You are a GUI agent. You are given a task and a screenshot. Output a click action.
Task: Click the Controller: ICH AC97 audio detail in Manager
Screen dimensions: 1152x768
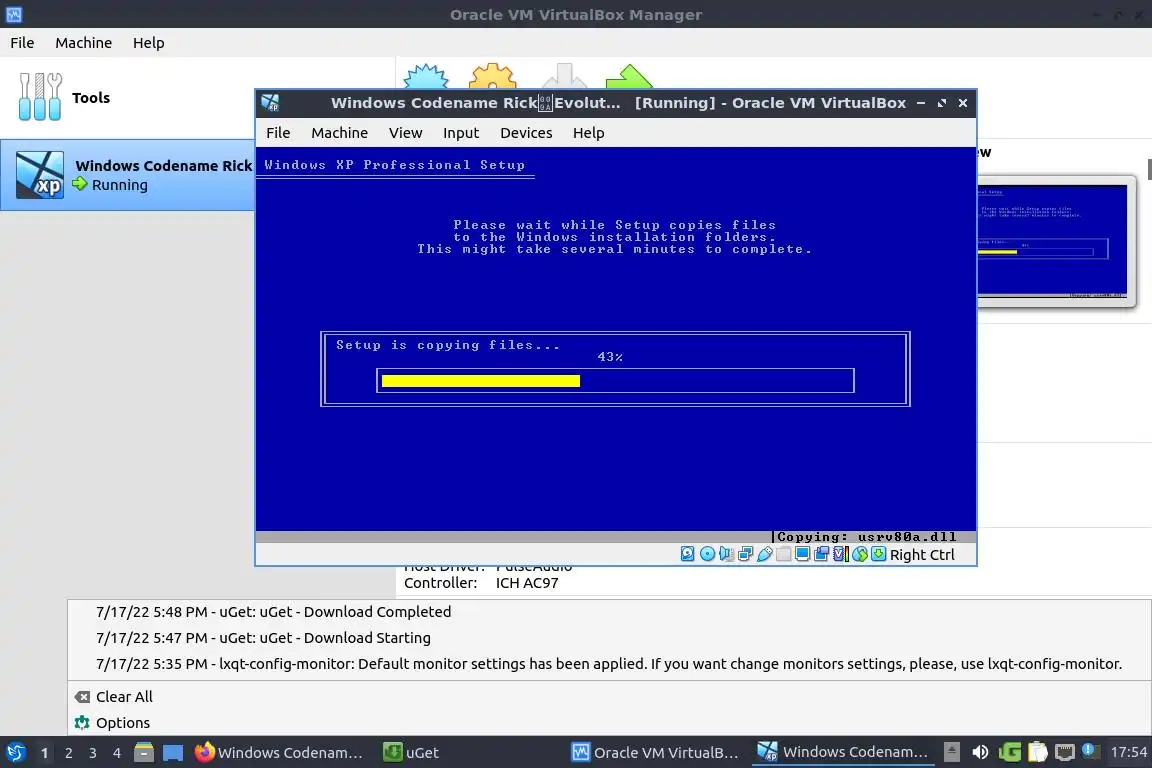(481, 583)
